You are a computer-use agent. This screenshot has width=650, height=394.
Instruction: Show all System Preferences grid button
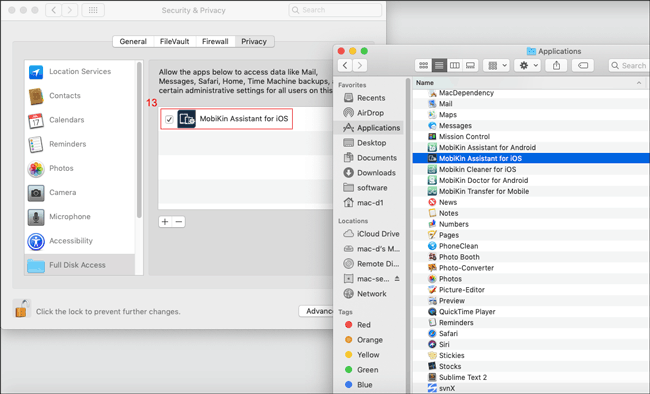[93, 10]
